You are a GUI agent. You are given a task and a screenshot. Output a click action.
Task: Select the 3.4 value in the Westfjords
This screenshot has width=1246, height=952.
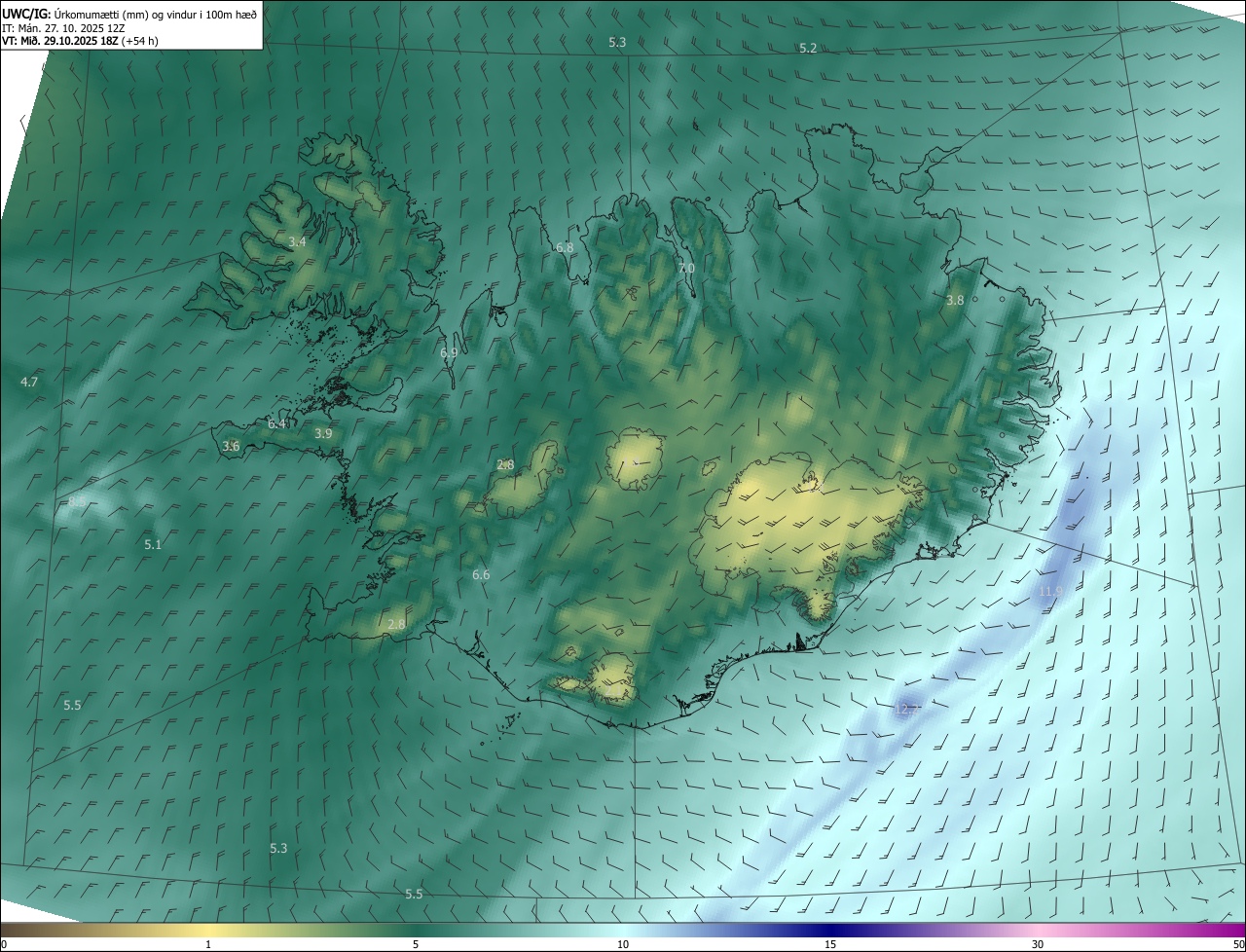(297, 241)
